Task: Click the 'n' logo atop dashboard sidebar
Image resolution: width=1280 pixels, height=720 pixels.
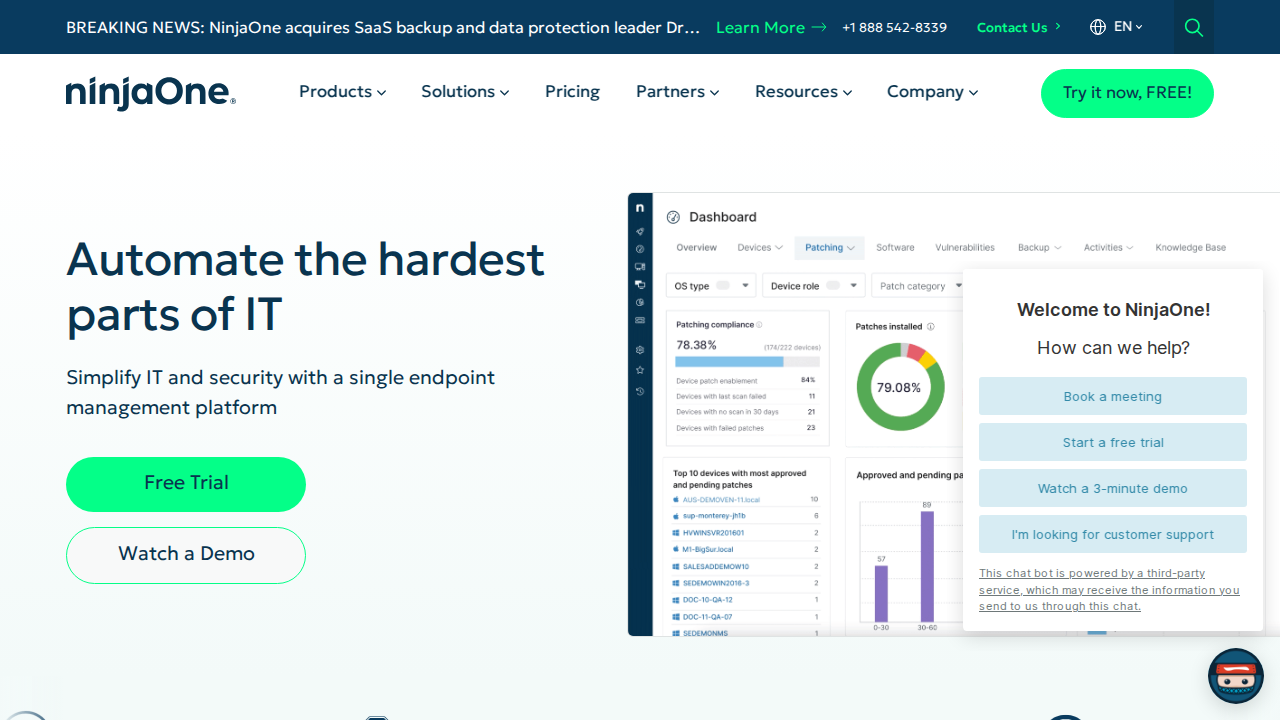Action: pyautogui.click(x=640, y=208)
